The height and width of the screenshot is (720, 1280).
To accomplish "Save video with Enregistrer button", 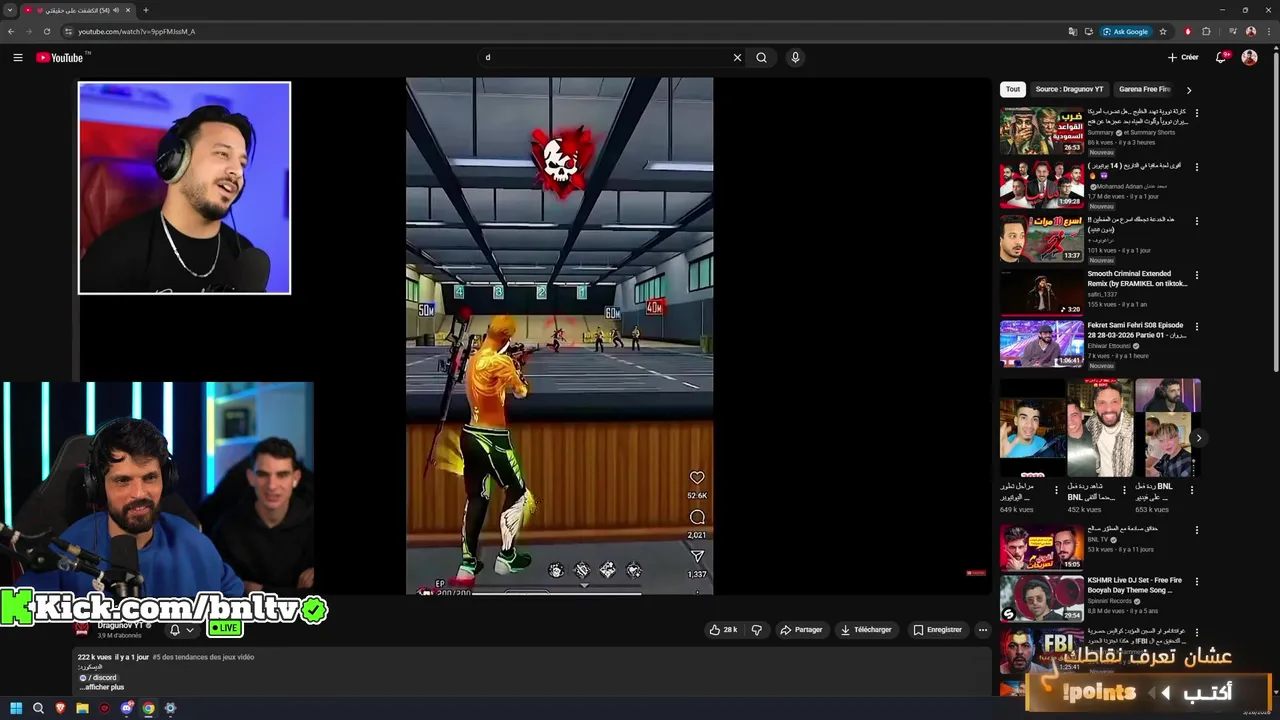I will (x=938, y=630).
